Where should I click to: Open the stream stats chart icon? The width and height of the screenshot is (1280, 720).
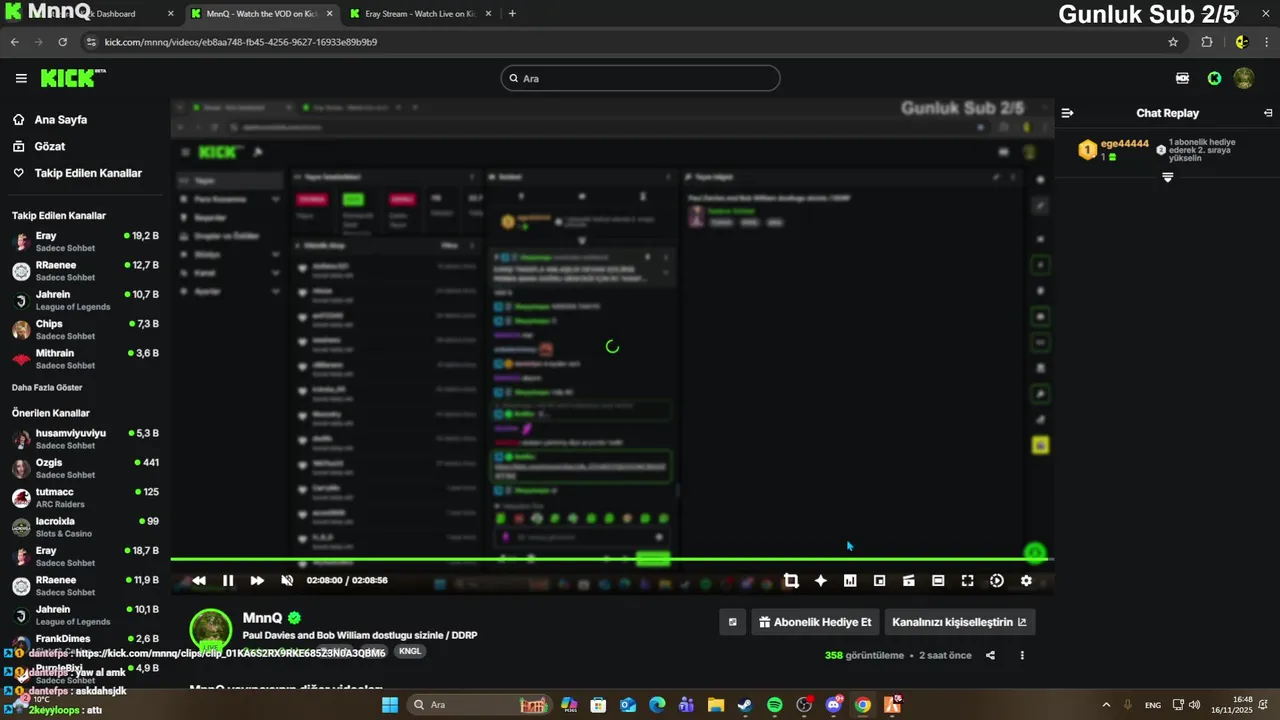[x=850, y=580]
